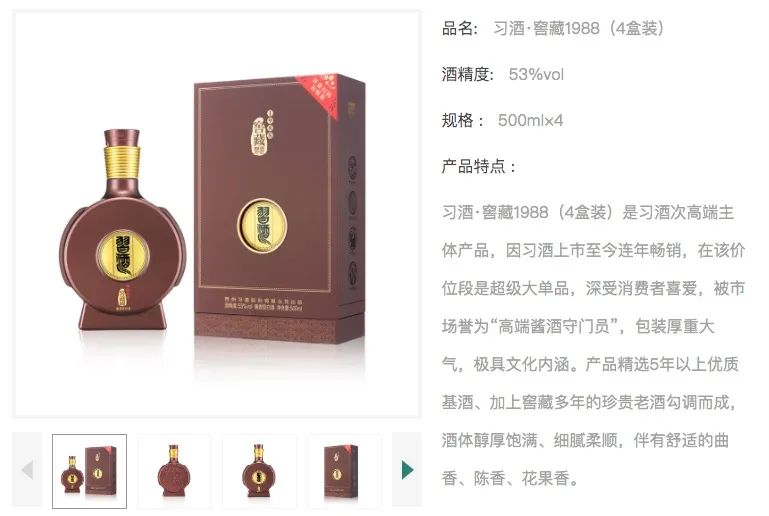The width and height of the screenshot is (769, 516).
Task: Select the fourth thumbnail showing box only
Action: [344, 471]
